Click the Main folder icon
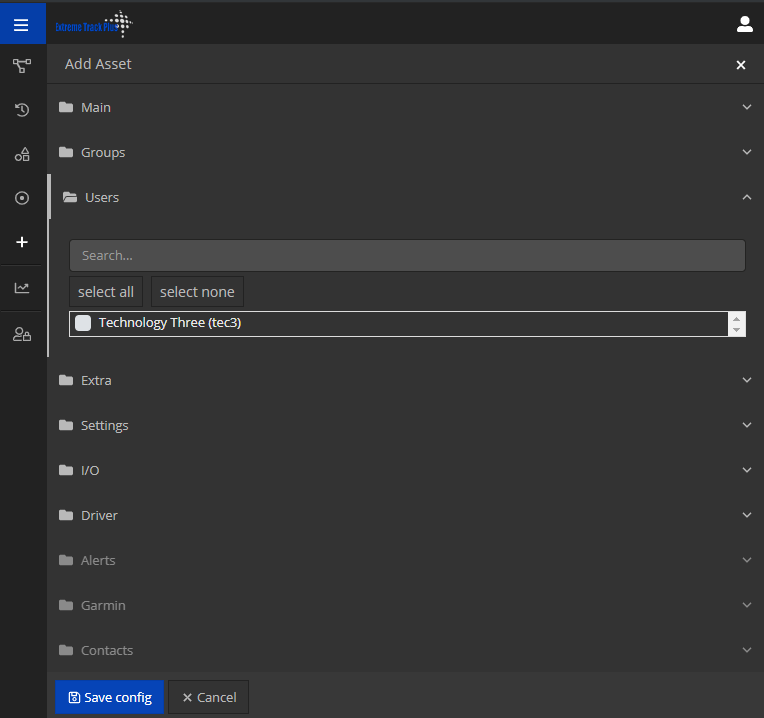The width and height of the screenshot is (764, 718). tap(66, 107)
